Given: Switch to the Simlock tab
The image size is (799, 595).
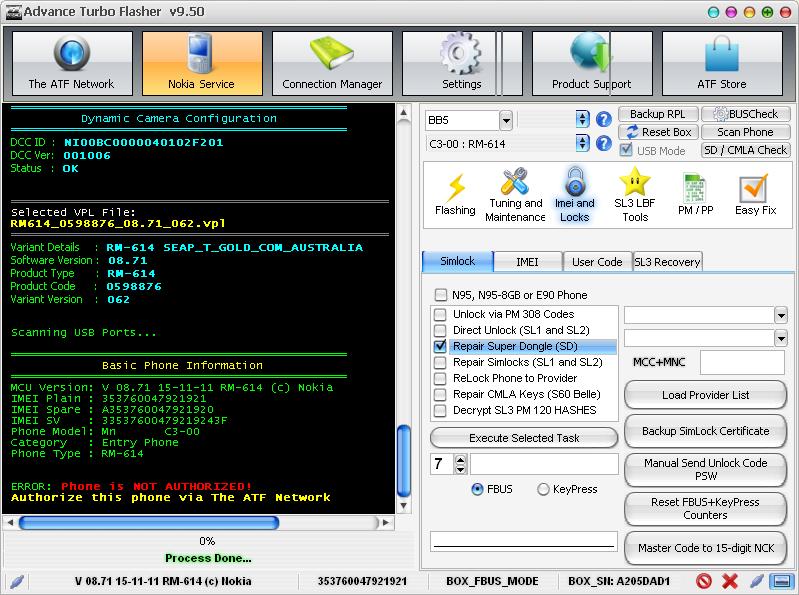Looking at the screenshot, I should 457,261.
